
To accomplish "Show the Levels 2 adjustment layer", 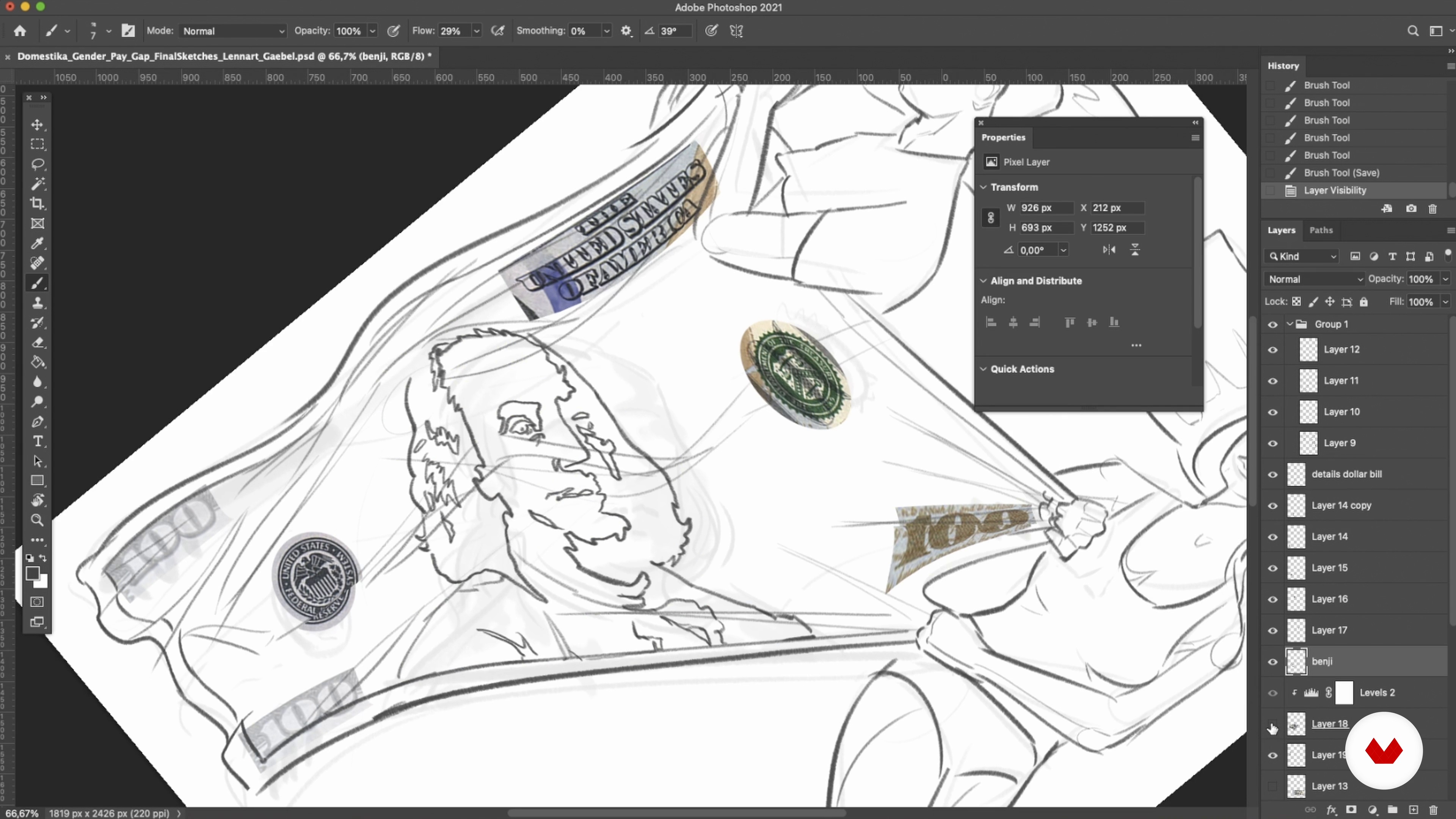I will 1272,693.
